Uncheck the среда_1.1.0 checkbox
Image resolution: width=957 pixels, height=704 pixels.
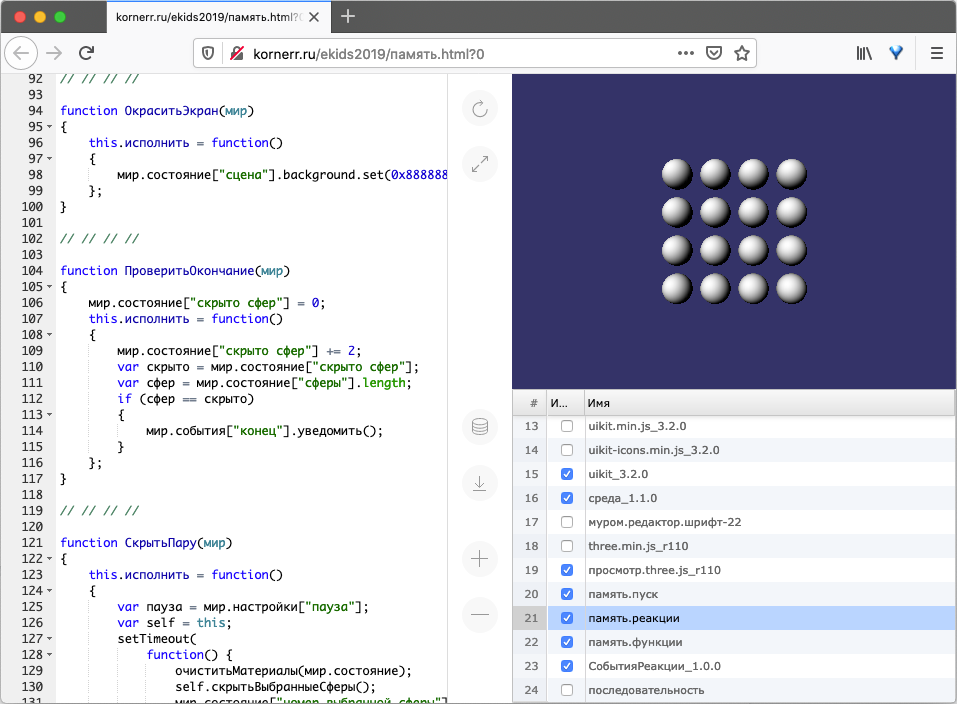(567, 498)
